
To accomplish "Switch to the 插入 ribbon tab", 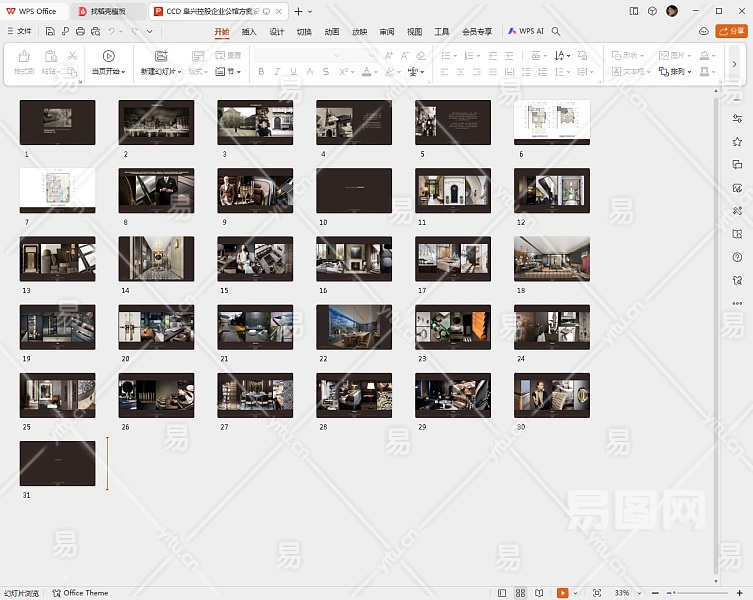I will tap(249, 31).
